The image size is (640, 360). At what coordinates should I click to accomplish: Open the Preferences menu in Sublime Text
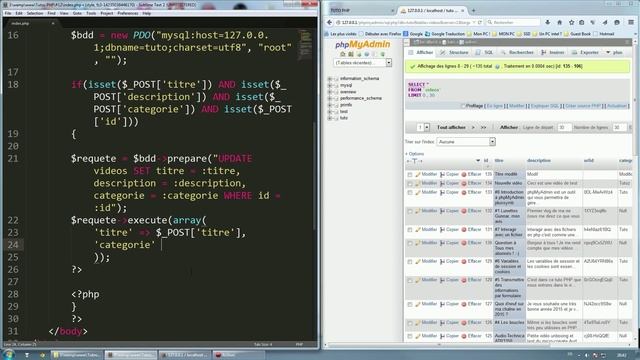(x=128, y=13)
